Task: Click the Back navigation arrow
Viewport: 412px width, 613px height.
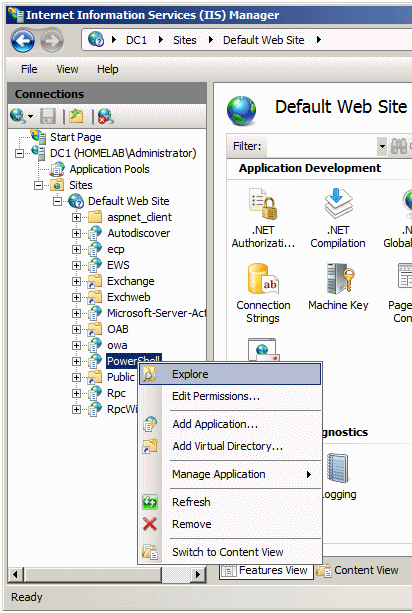Action: [23, 40]
